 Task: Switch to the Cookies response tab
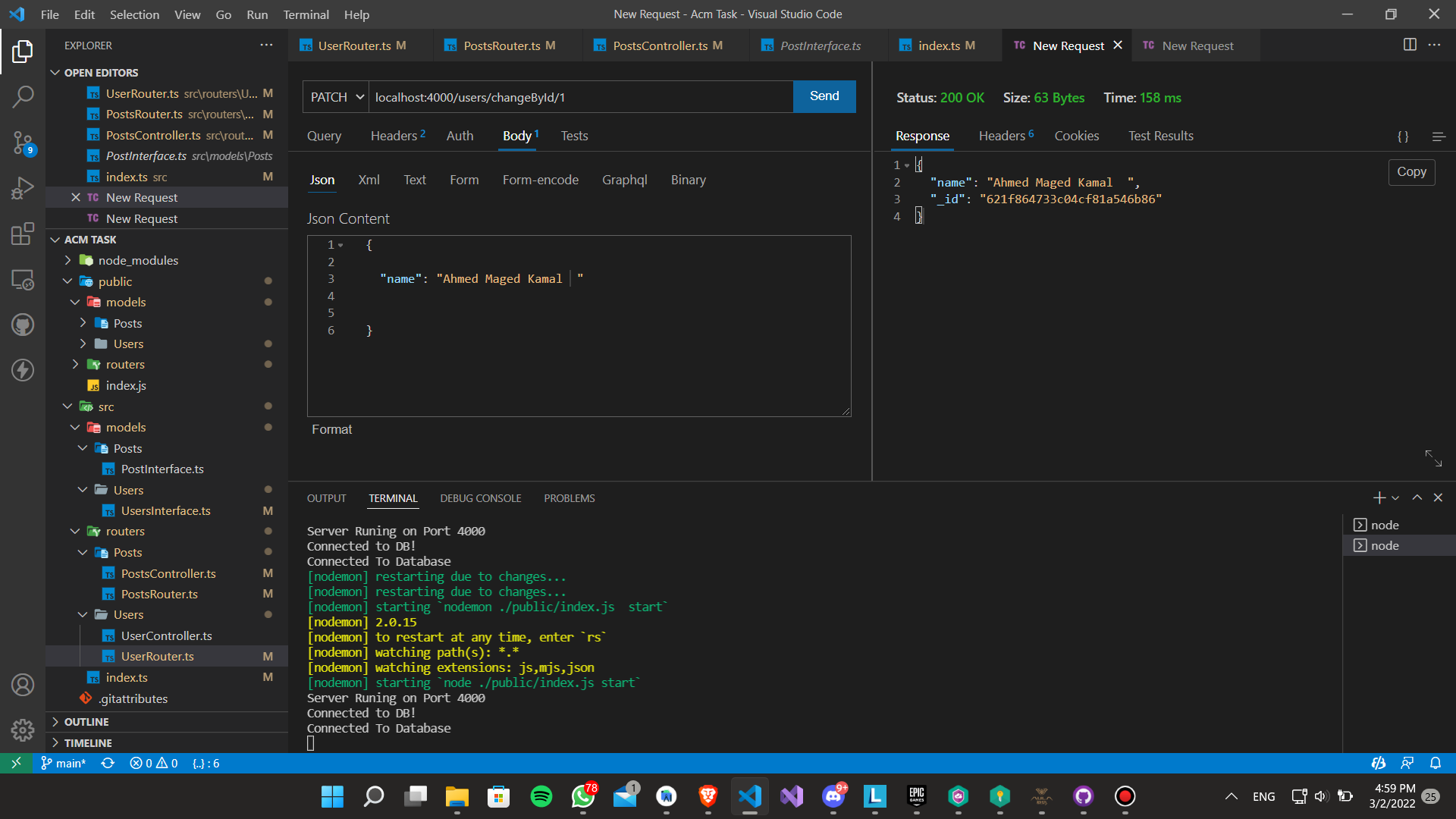tap(1076, 136)
